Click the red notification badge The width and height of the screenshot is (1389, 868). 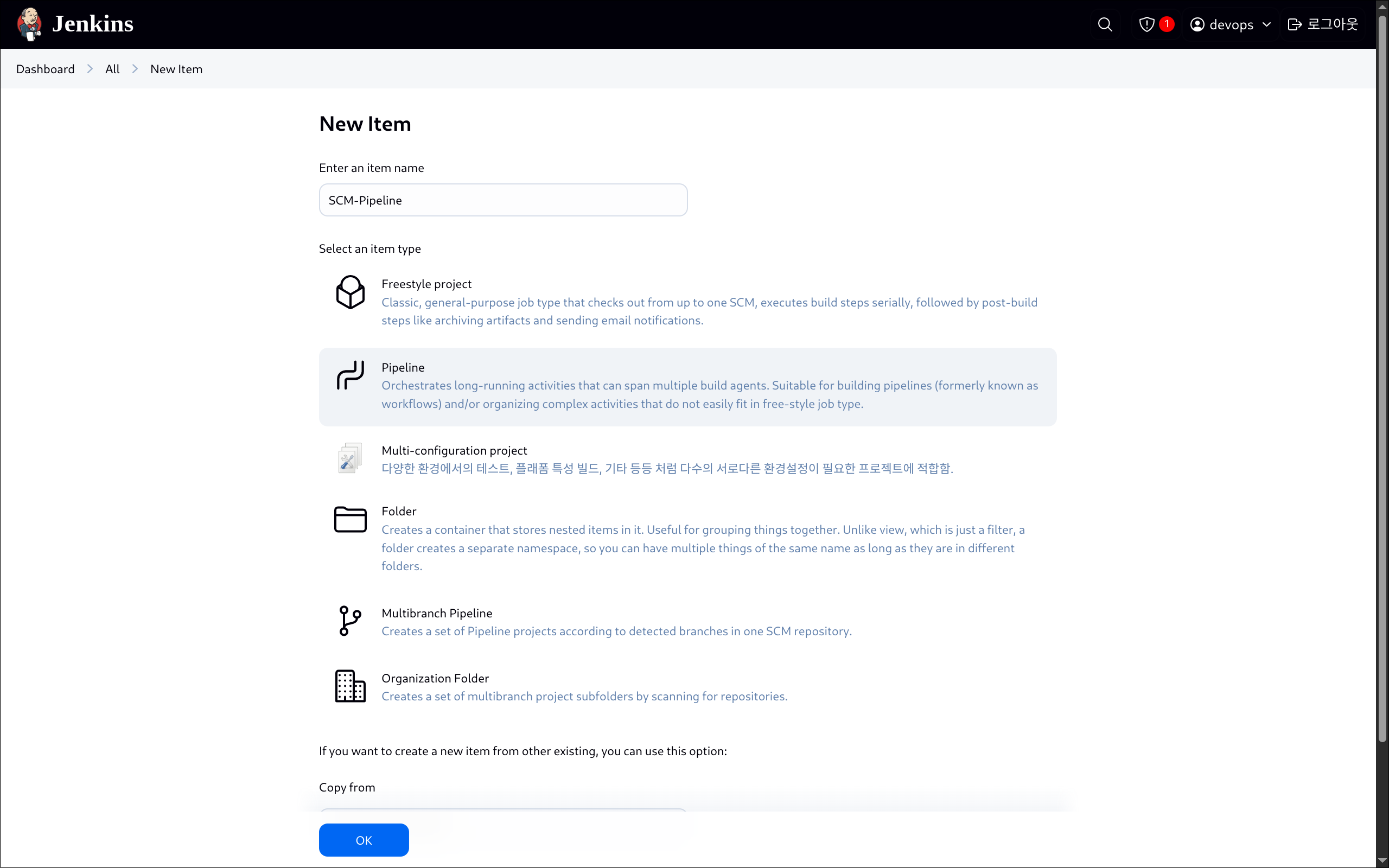pos(1167,24)
